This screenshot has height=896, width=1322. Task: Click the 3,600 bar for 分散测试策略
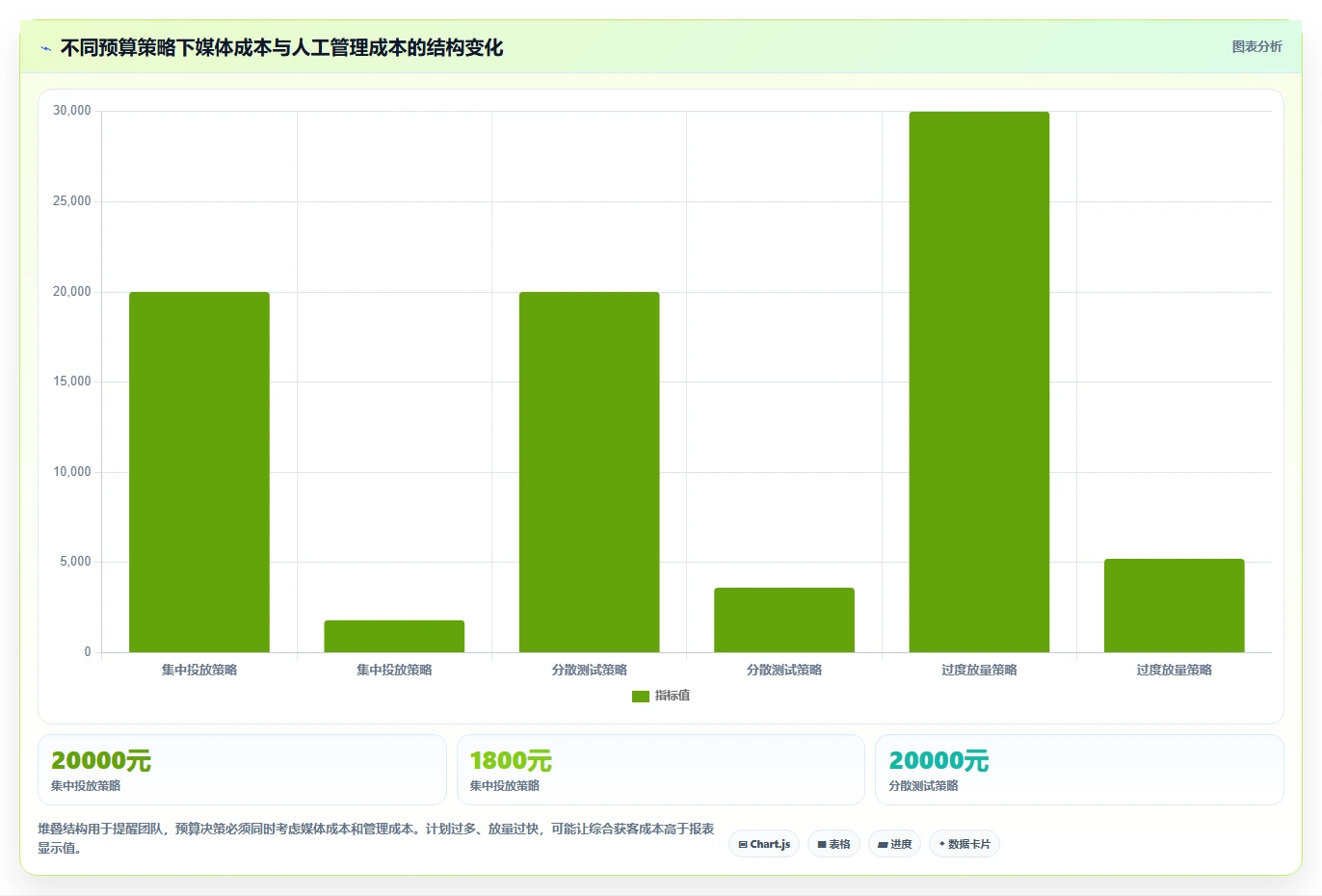click(x=784, y=619)
